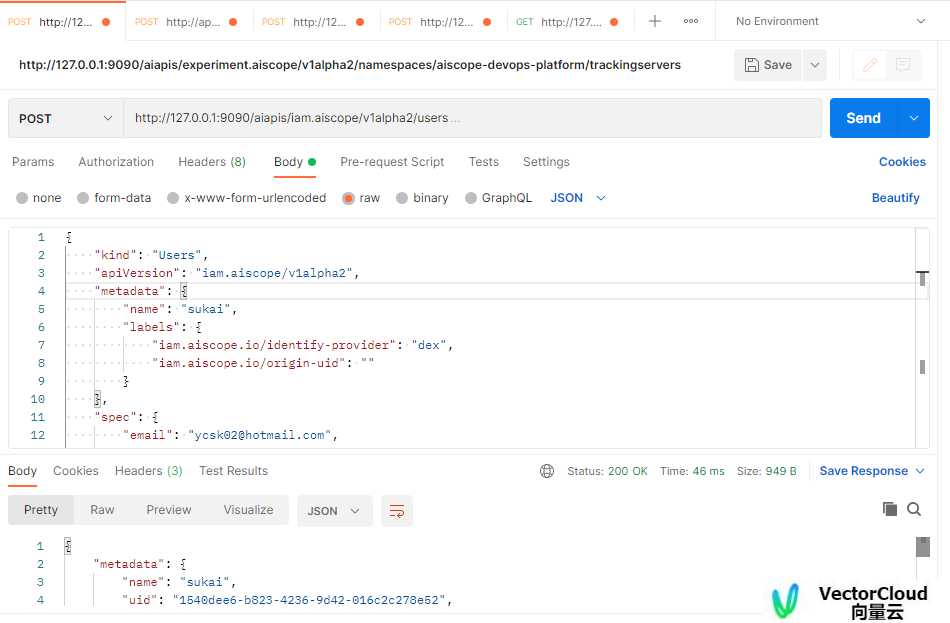Image resolution: width=950 pixels, height=623 pixels.
Task: Click the Send button
Action: coord(863,118)
